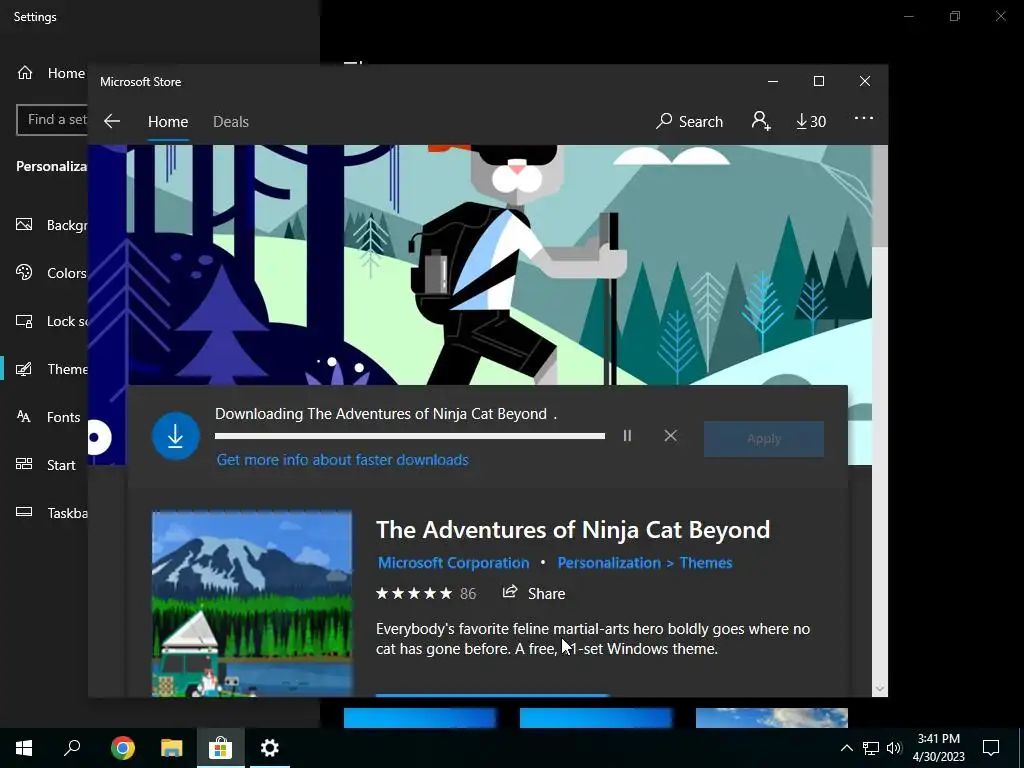Click the Start tiles icon in Settings
The image size is (1024, 768).
coord(24,464)
